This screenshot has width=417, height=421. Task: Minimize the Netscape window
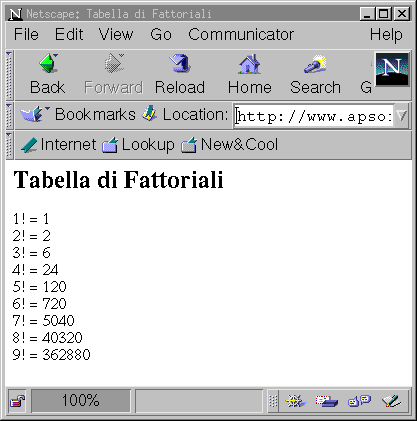[x=367, y=14]
